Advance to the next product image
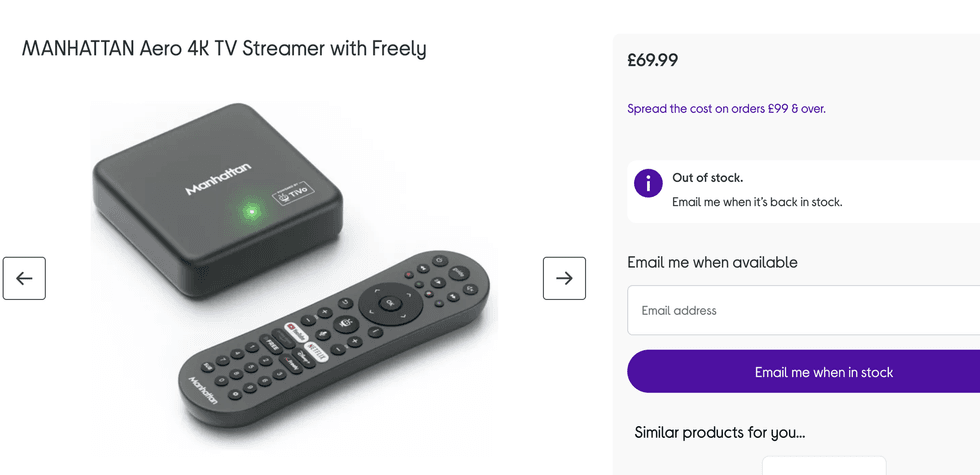 pos(564,279)
